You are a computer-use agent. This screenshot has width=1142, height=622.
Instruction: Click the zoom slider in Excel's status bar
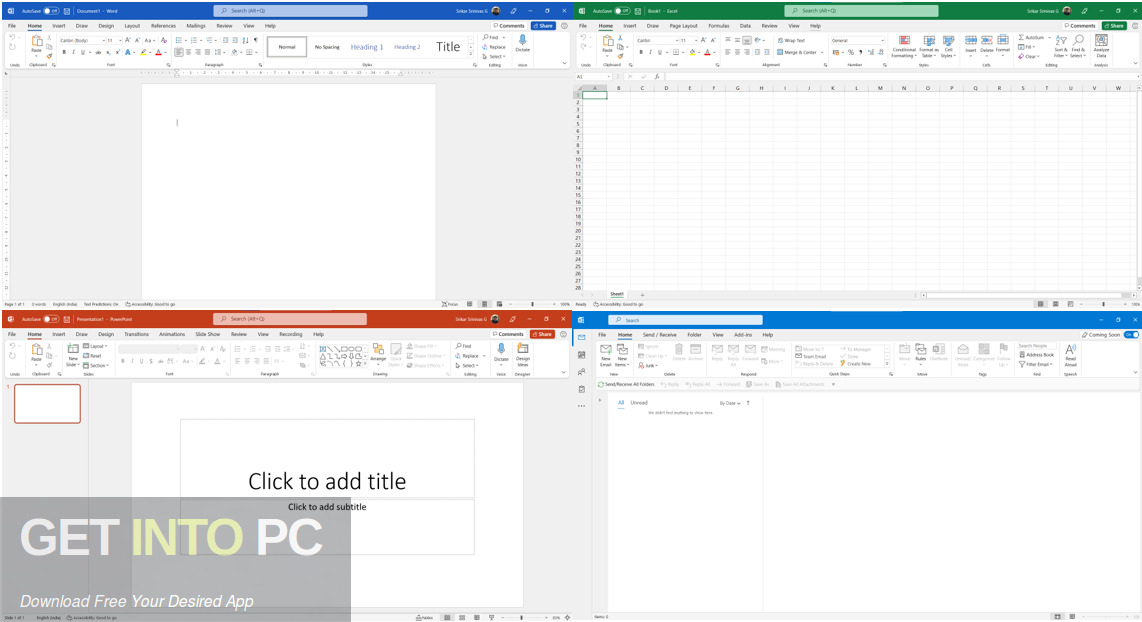pyautogui.click(x=1103, y=304)
